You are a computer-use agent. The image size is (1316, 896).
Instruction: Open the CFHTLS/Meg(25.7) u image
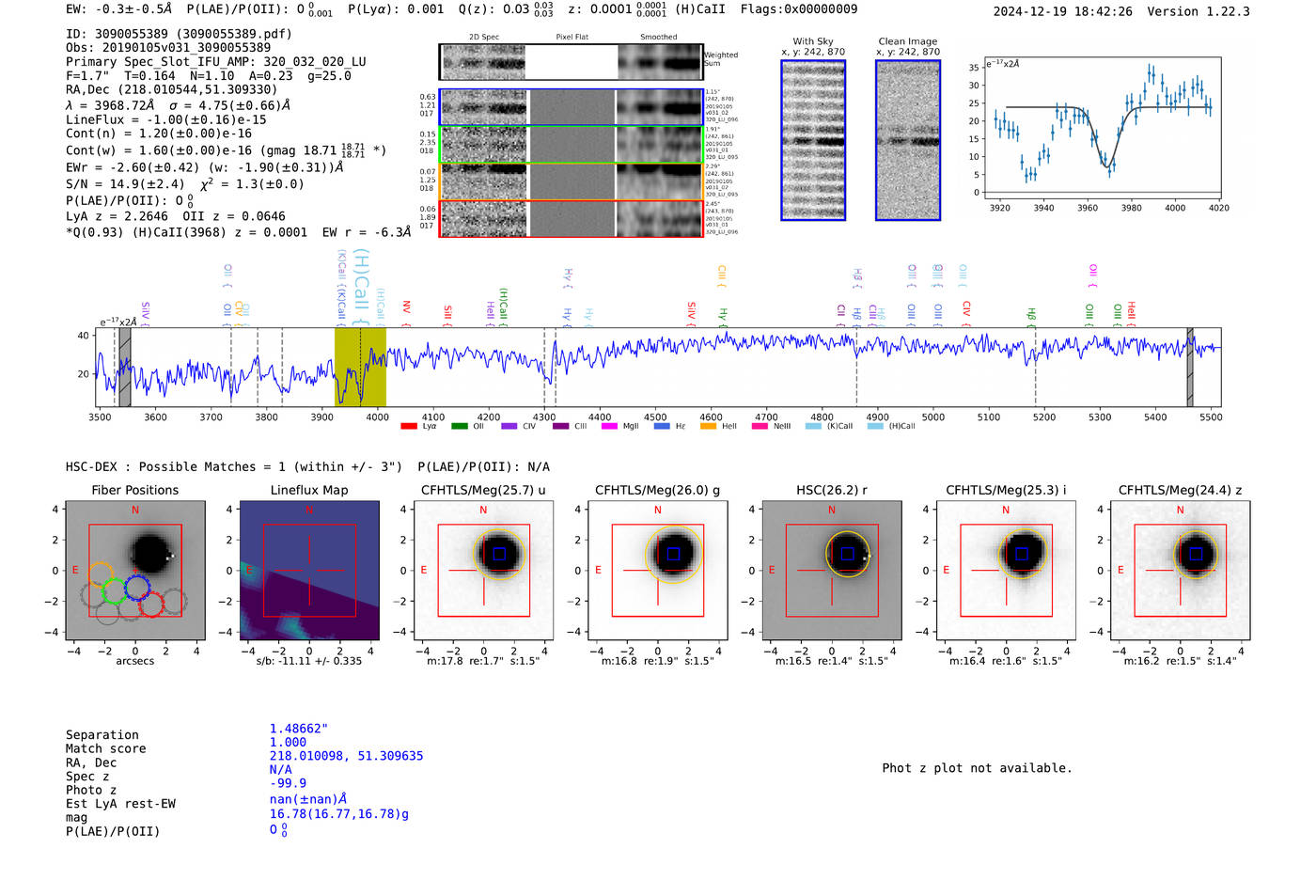(x=483, y=571)
